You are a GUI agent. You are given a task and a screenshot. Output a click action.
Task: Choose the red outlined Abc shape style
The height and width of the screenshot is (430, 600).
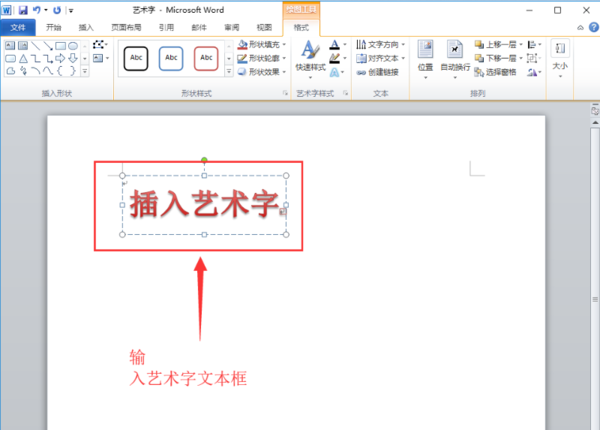pyautogui.click(x=206, y=58)
